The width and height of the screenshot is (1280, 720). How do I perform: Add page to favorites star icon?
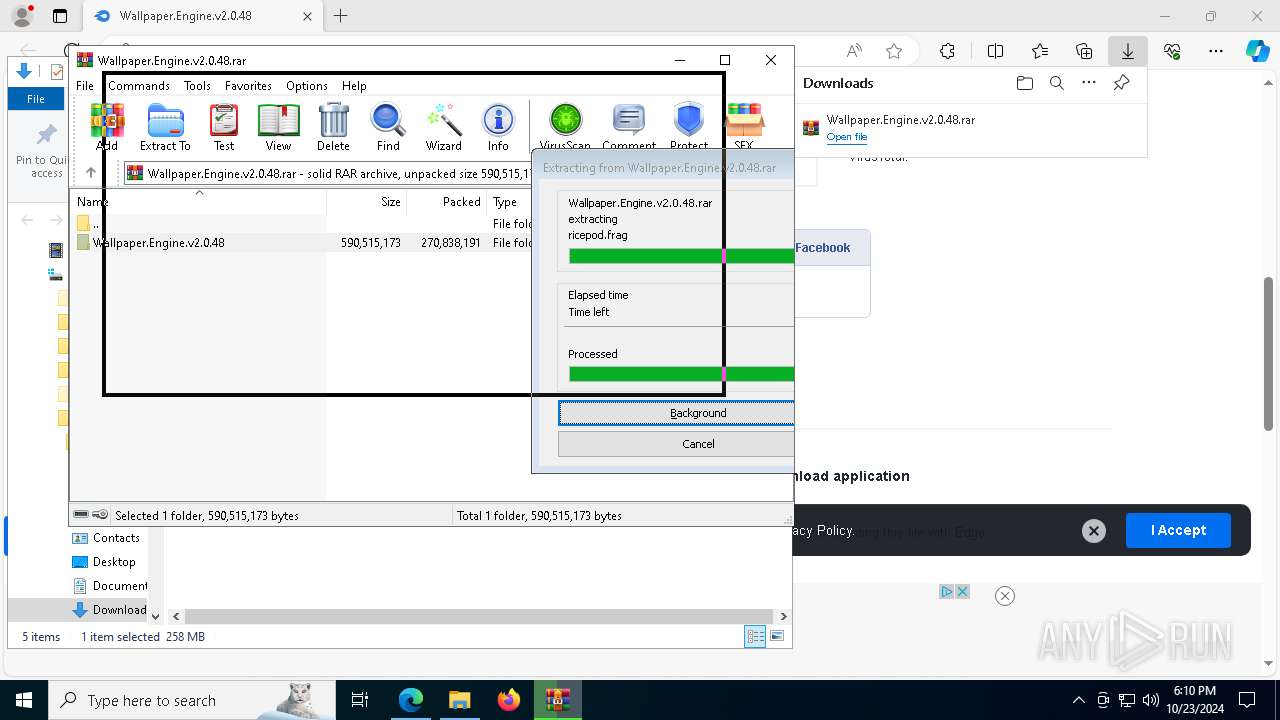894,51
